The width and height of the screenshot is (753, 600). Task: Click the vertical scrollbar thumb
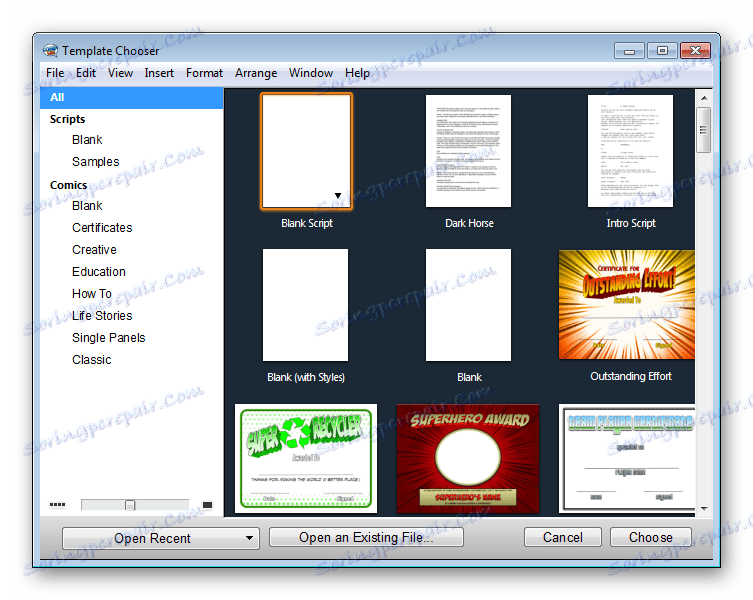tap(704, 130)
